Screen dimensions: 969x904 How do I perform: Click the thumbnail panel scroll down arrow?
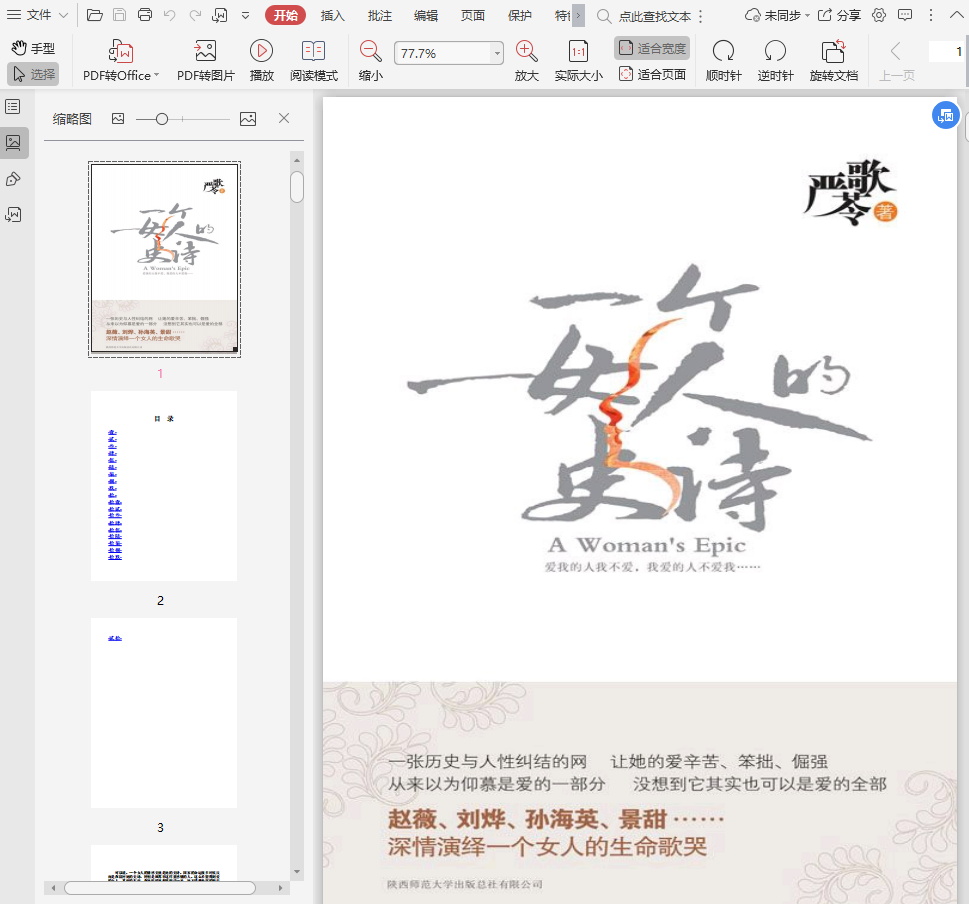click(x=297, y=872)
